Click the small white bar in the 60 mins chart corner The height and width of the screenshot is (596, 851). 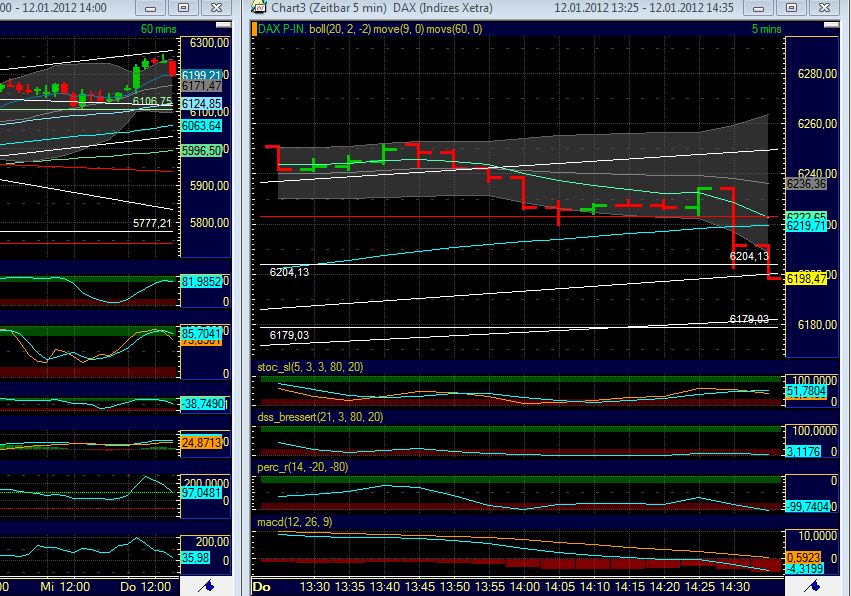click(x=223, y=25)
